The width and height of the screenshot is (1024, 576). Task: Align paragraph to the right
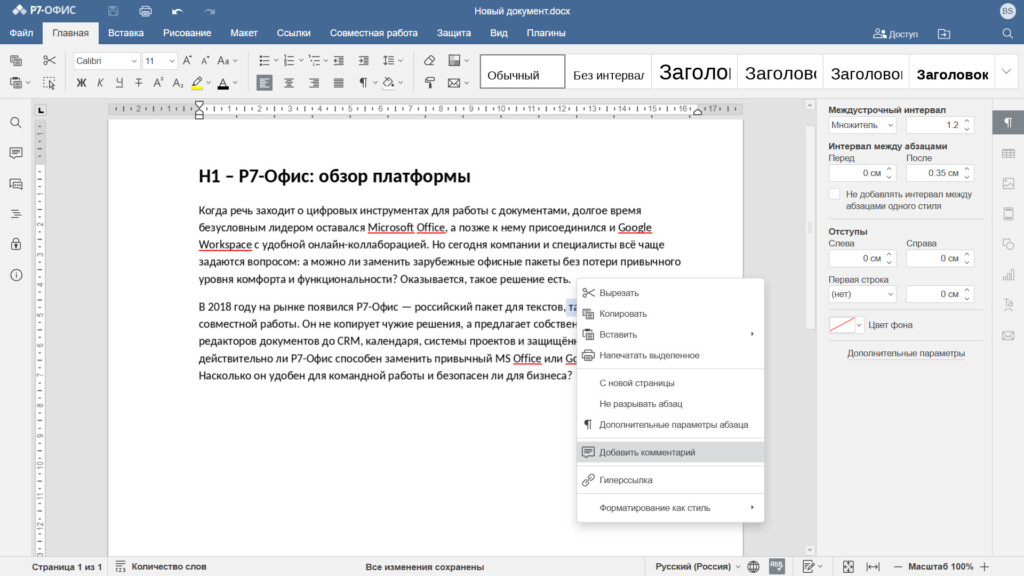tap(313, 83)
